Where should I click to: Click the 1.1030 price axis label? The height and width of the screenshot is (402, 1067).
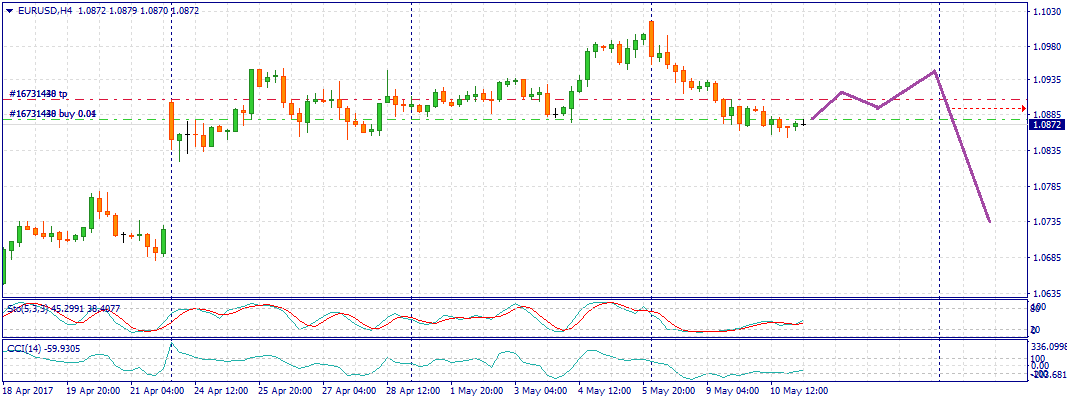pyautogui.click(x=1046, y=12)
